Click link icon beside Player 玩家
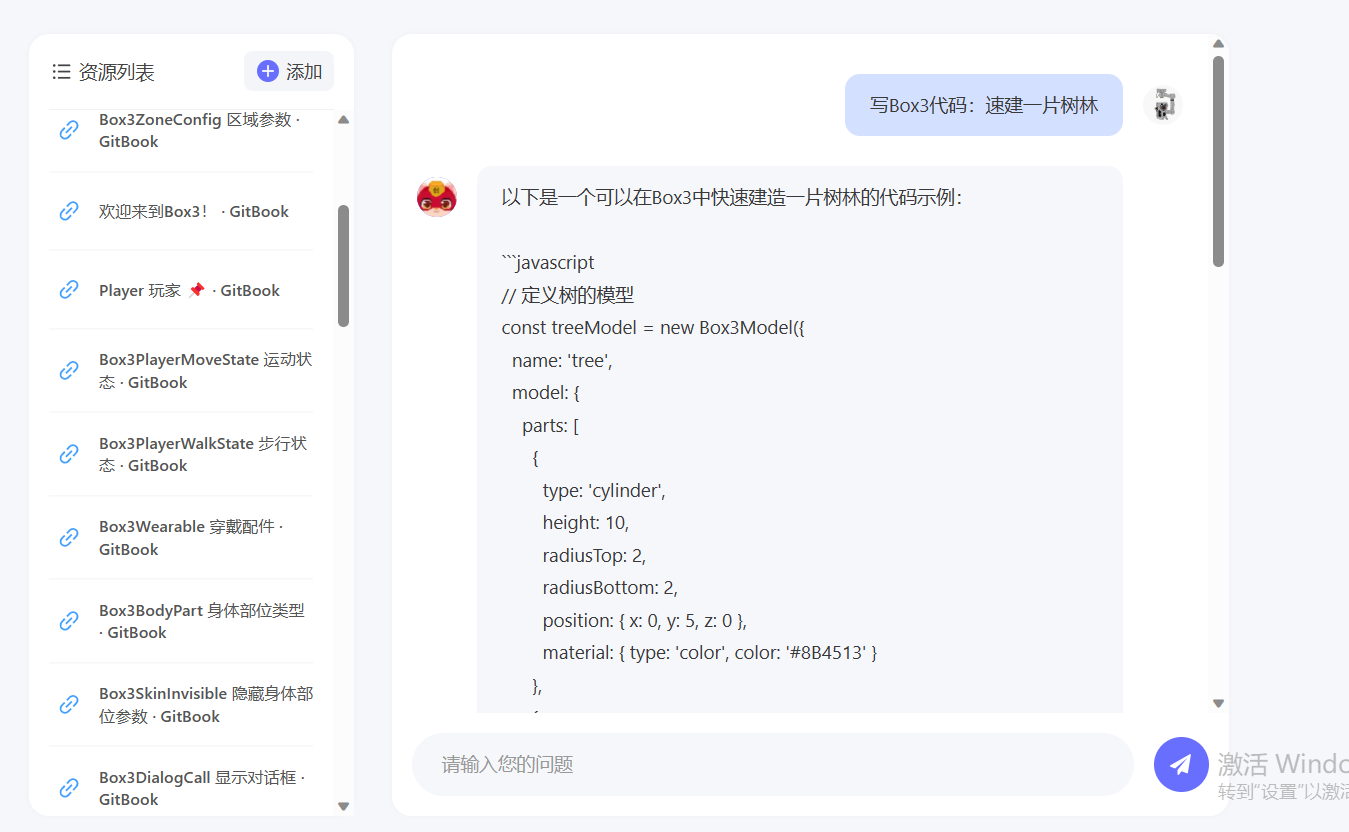The image size is (1349, 832). (x=69, y=290)
